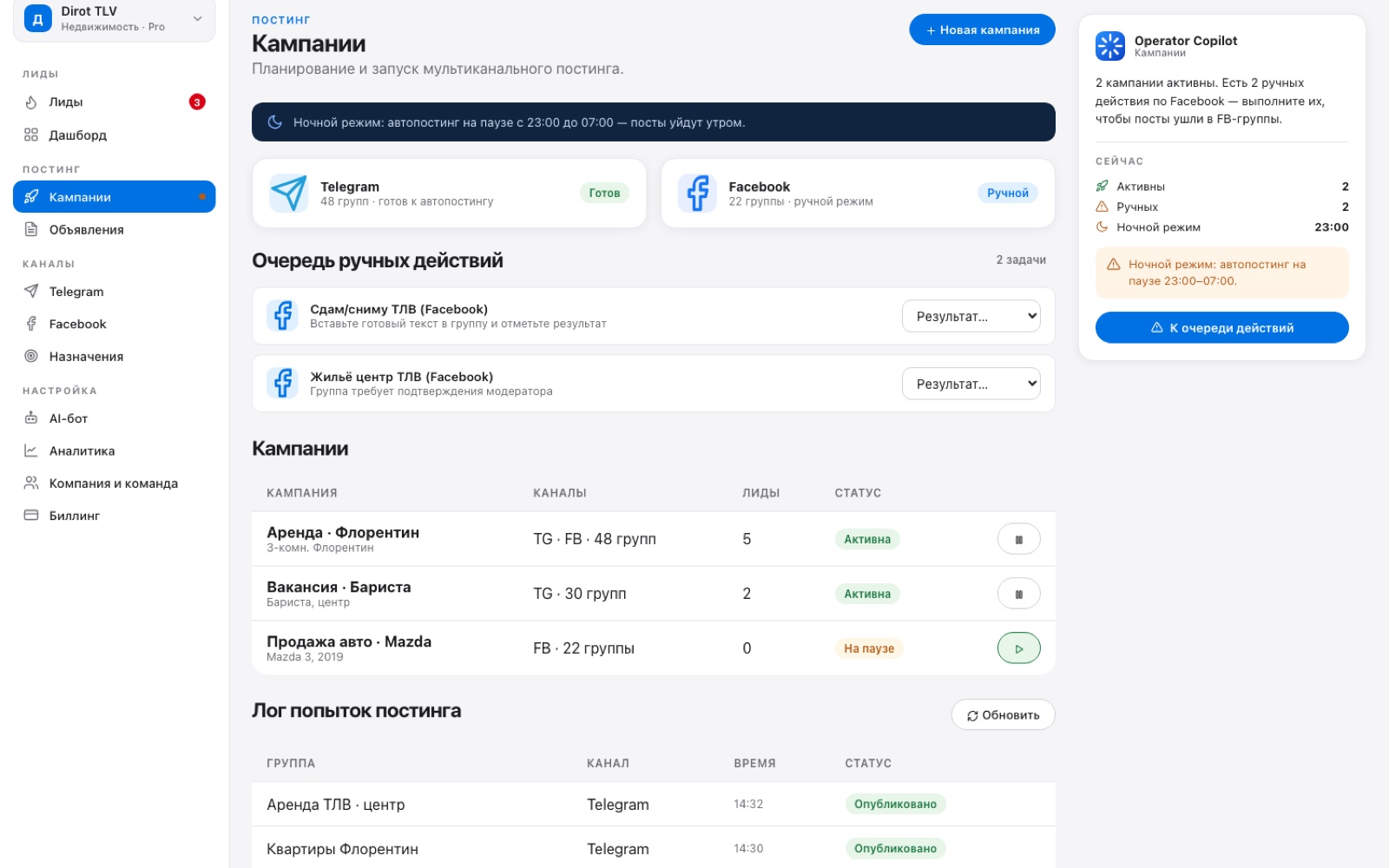1389x868 pixels.
Task: Click the Operator Copilot logo icon
Action: pyautogui.click(x=1109, y=46)
